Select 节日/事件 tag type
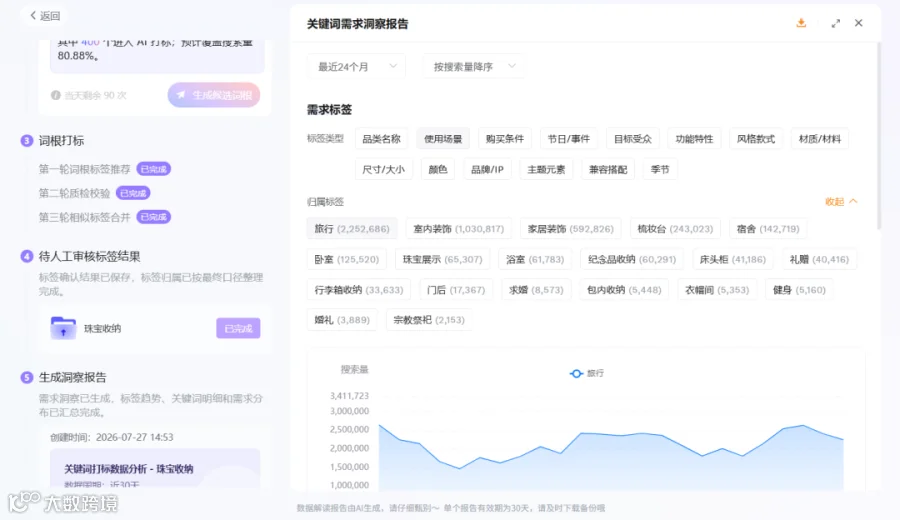900x520 pixels. tap(568, 139)
